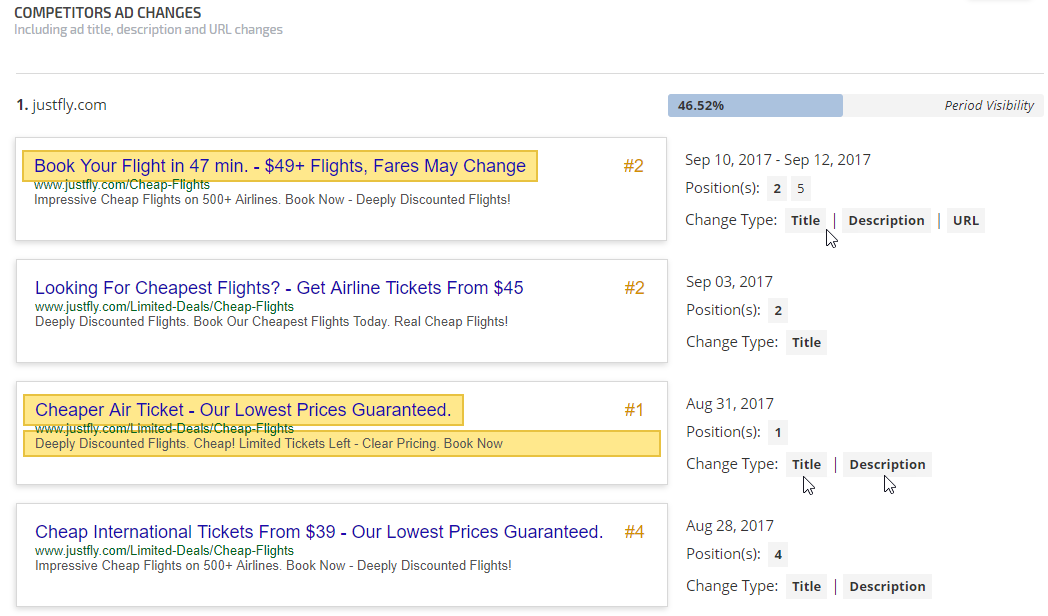The width and height of the screenshot is (1048, 616).
Task: Click the Title tag for Aug 31, 2017
Action: coord(806,465)
